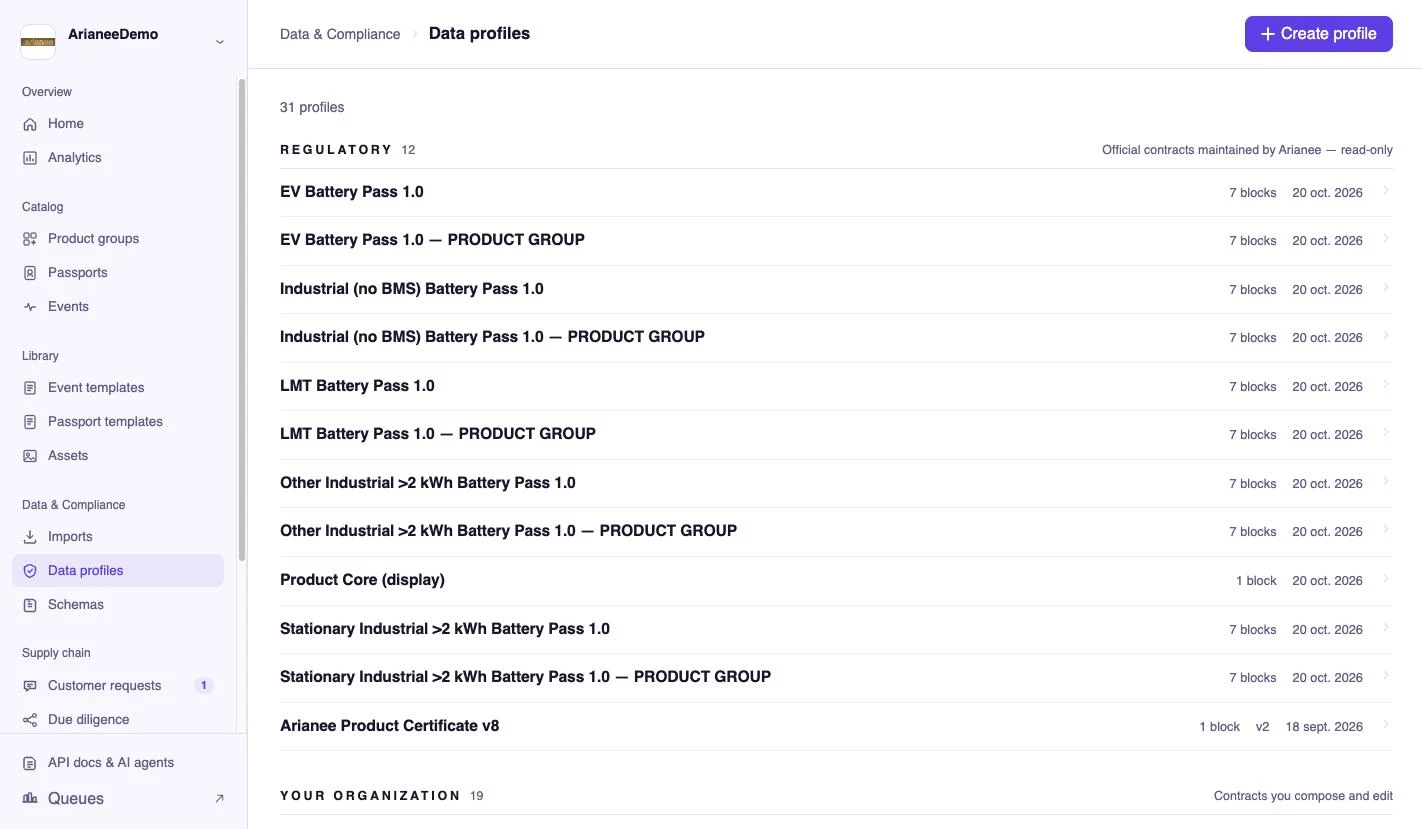
Task: Click the 18 sept. 2026 date
Action: pyautogui.click(x=1324, y=727)
